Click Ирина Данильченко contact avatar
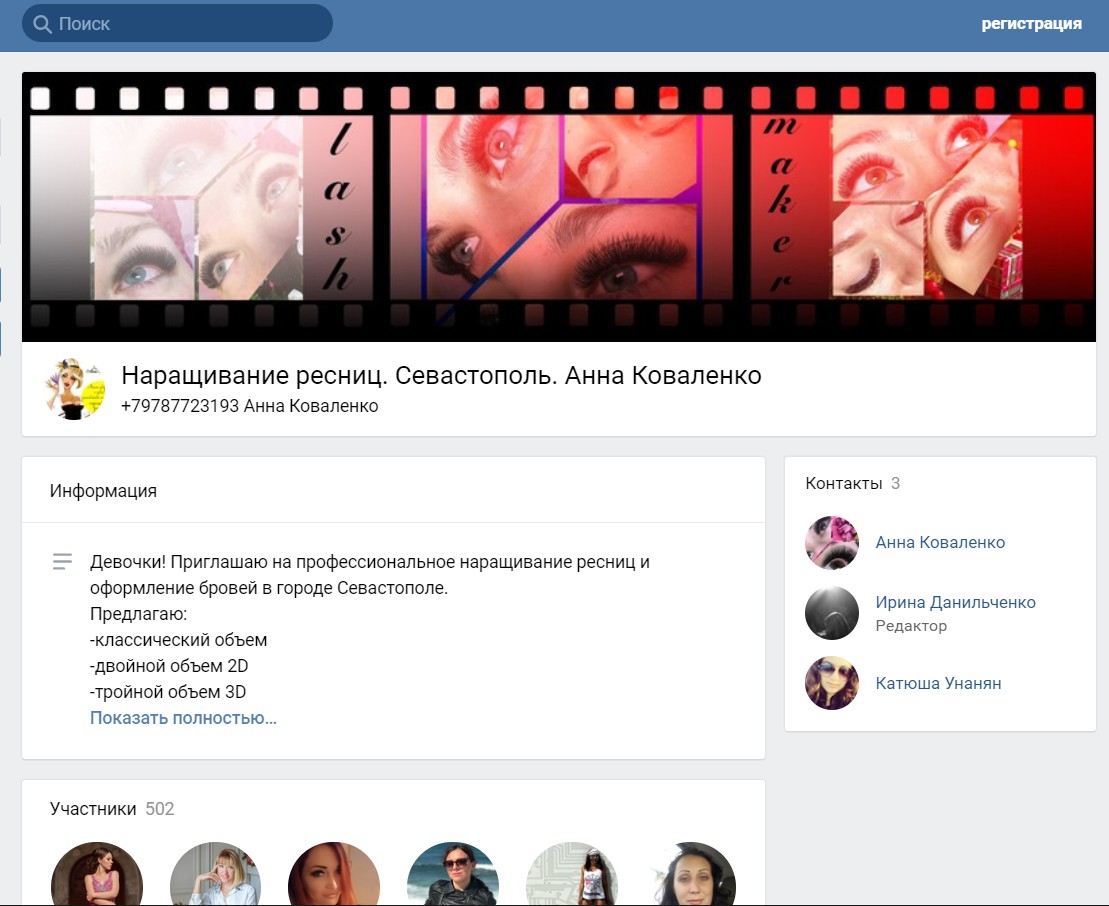This screenshot has height=906, width=1109. [x=832, y=613]
